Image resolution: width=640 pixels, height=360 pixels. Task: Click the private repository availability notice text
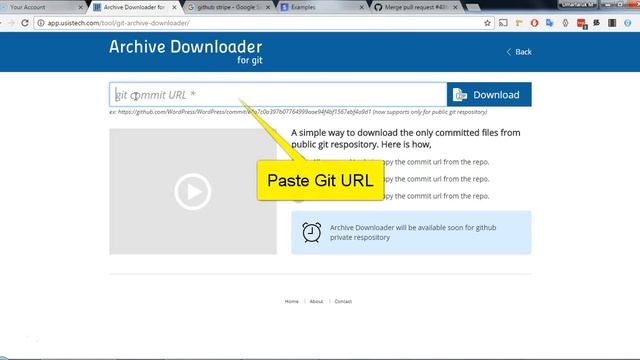[x=413, y=232]
